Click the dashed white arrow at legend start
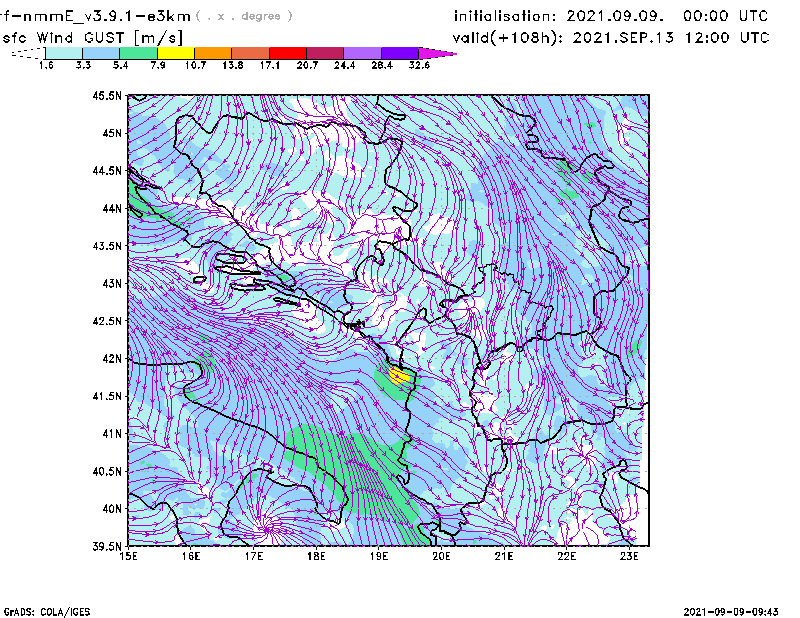 pyautogui.click(x=28, y=53)
